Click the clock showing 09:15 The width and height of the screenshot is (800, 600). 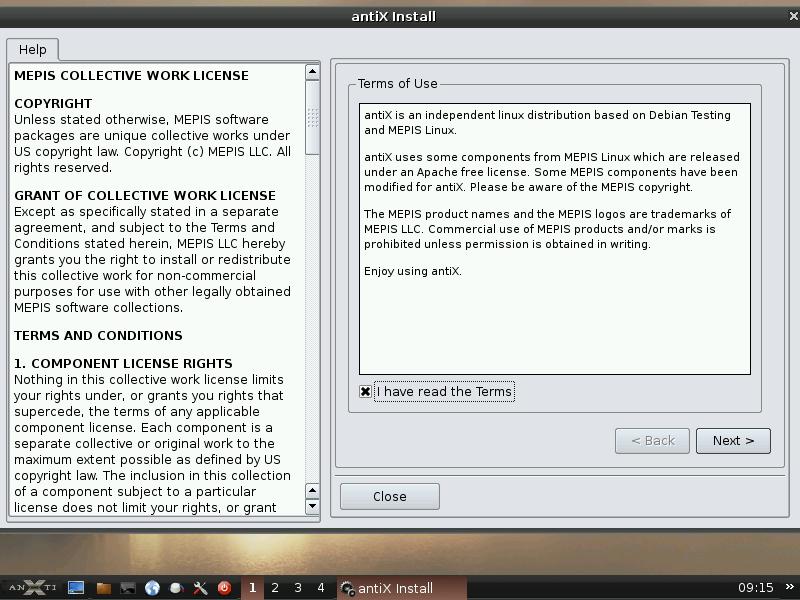pos(756,588)
